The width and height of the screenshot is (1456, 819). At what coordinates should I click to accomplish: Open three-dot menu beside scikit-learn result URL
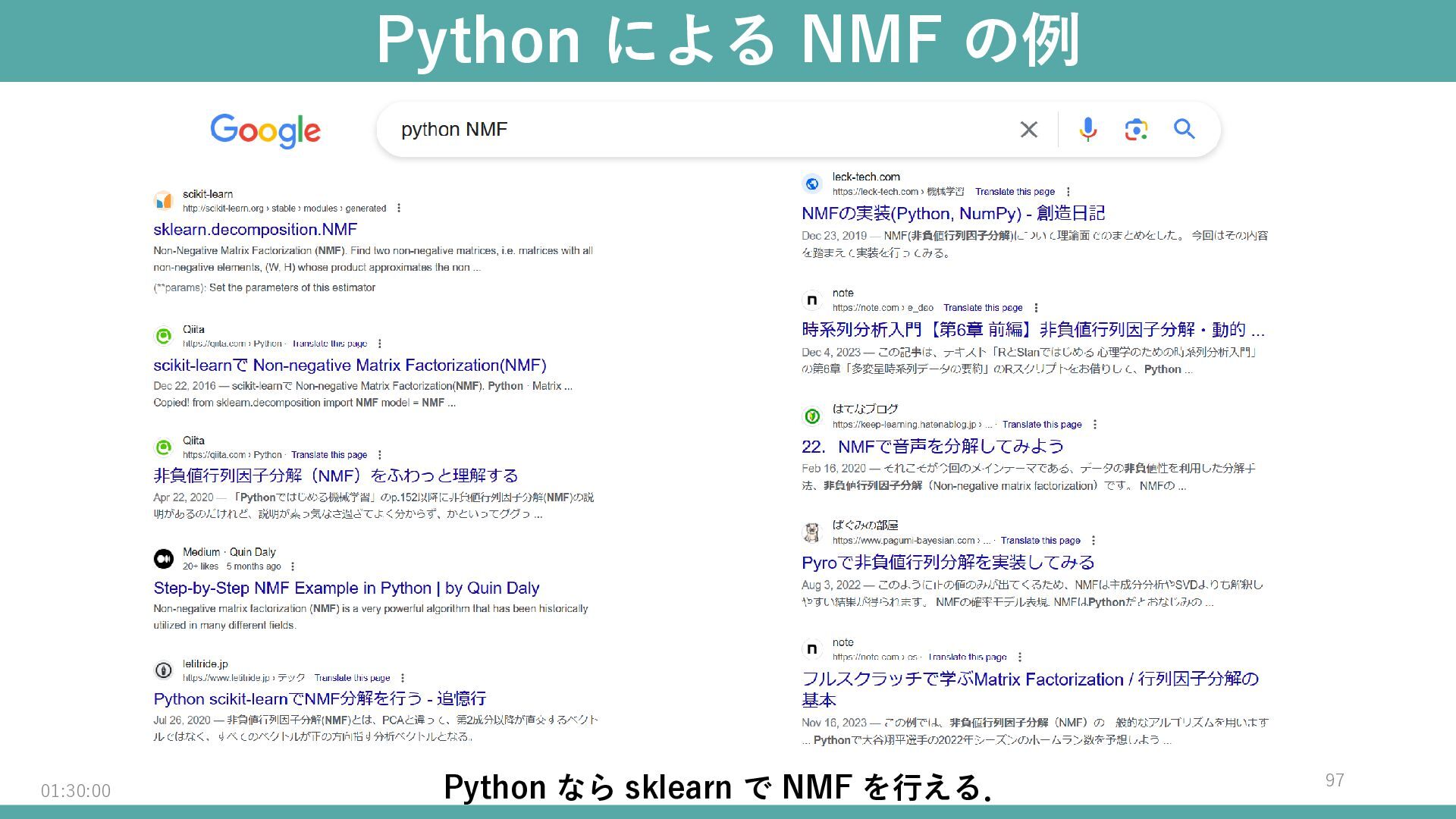pyautogui.click(x=399, y=209)
